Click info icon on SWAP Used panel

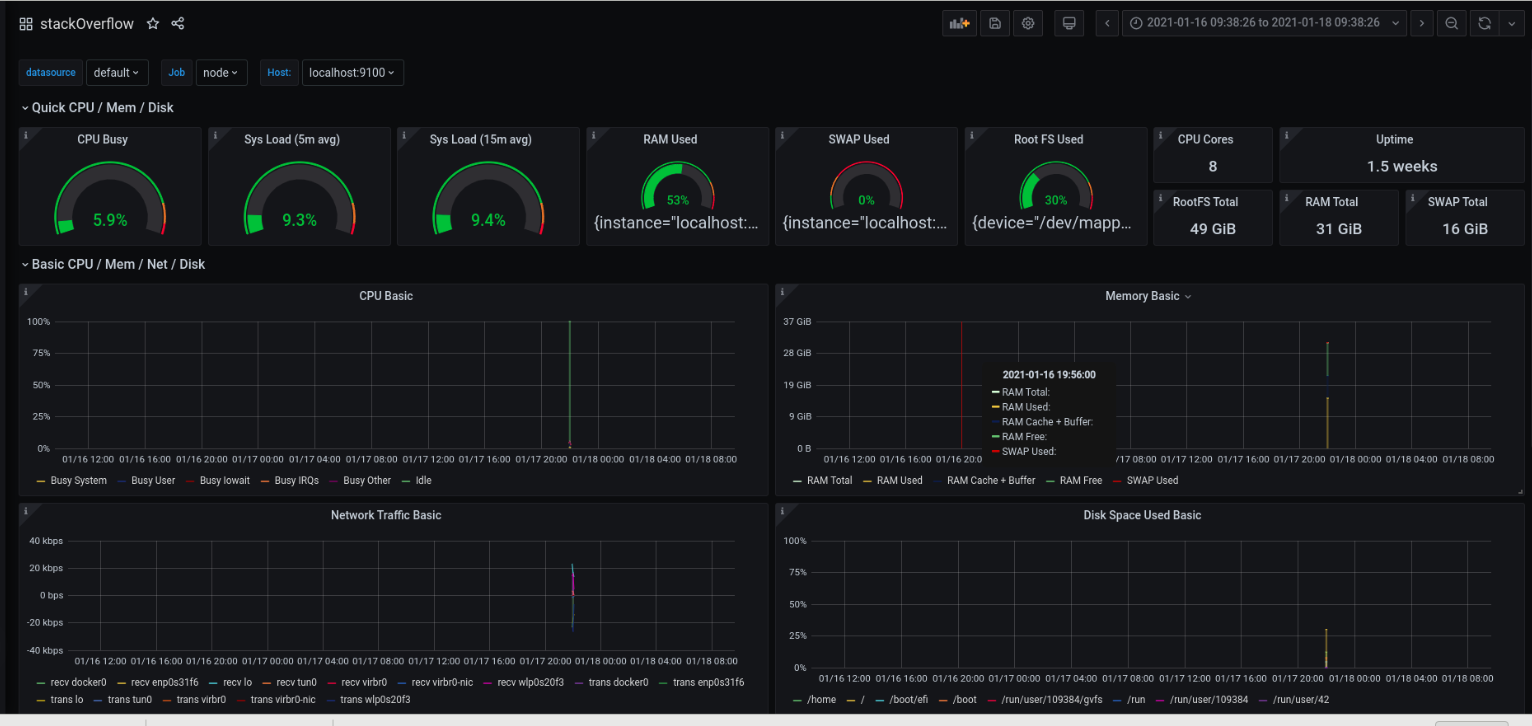click(782, 134)
